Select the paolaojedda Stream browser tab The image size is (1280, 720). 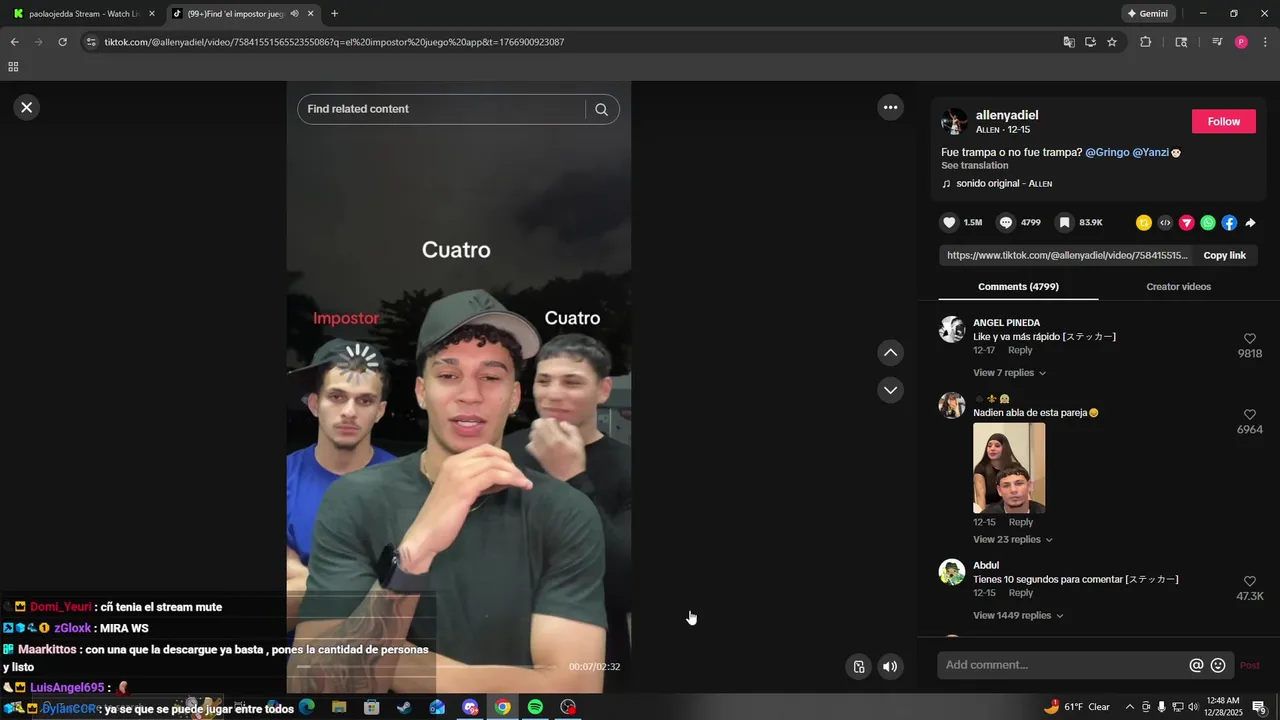(84, 14)
